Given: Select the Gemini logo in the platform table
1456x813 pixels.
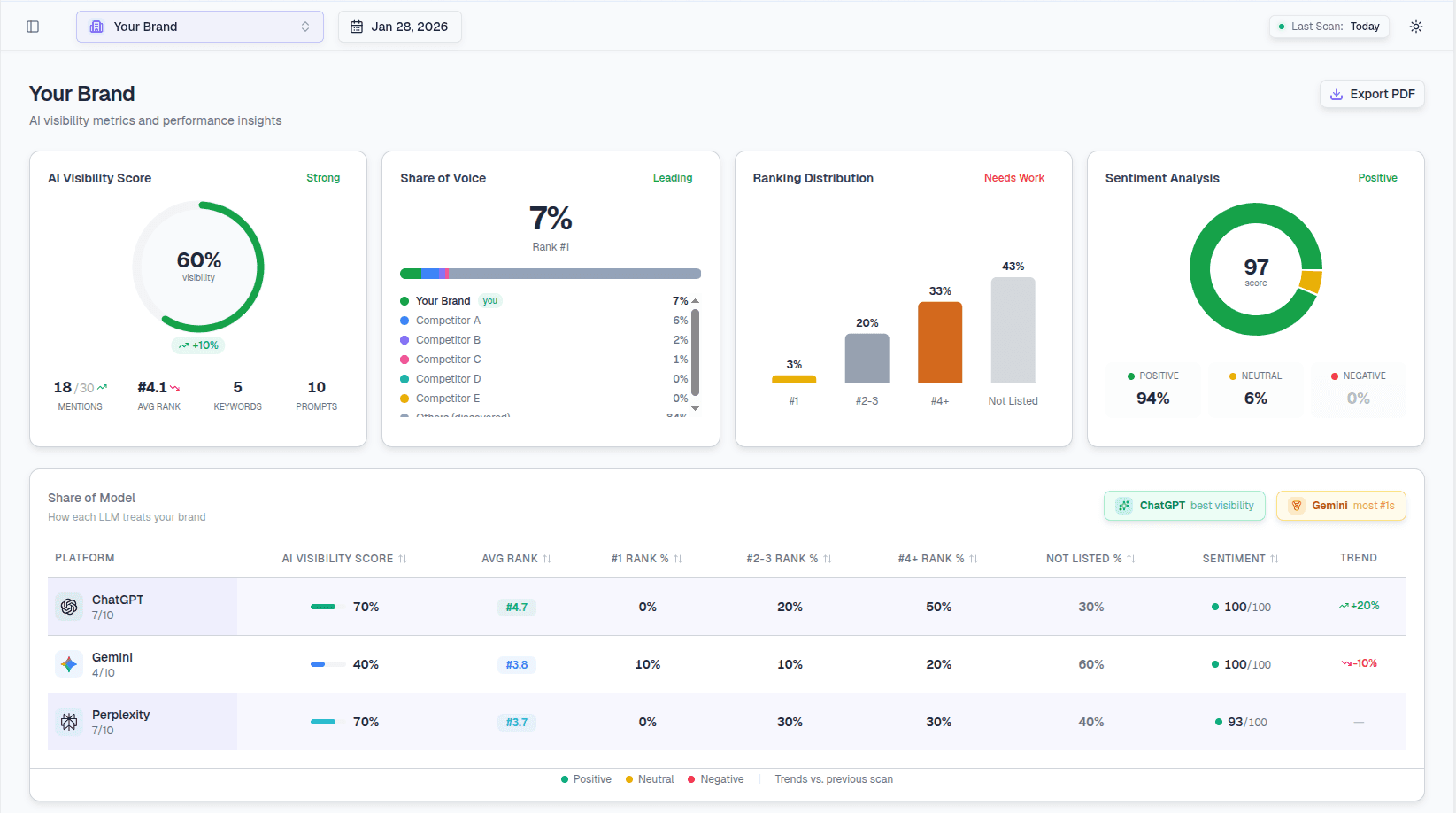Looking at the screenshot, I should pos(69,664).
